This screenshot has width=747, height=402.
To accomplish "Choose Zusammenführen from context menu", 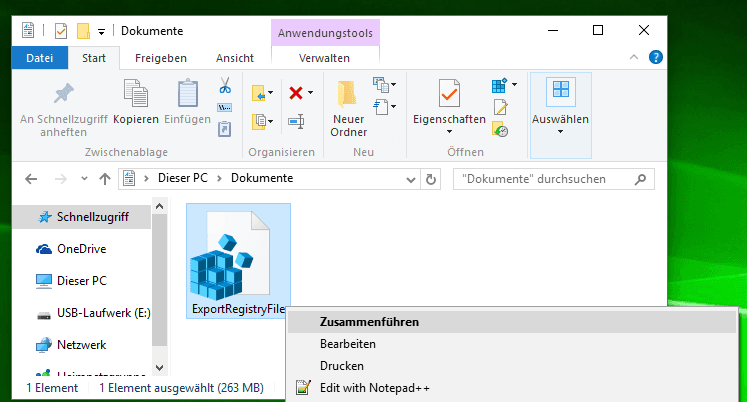I will point(512,322).
